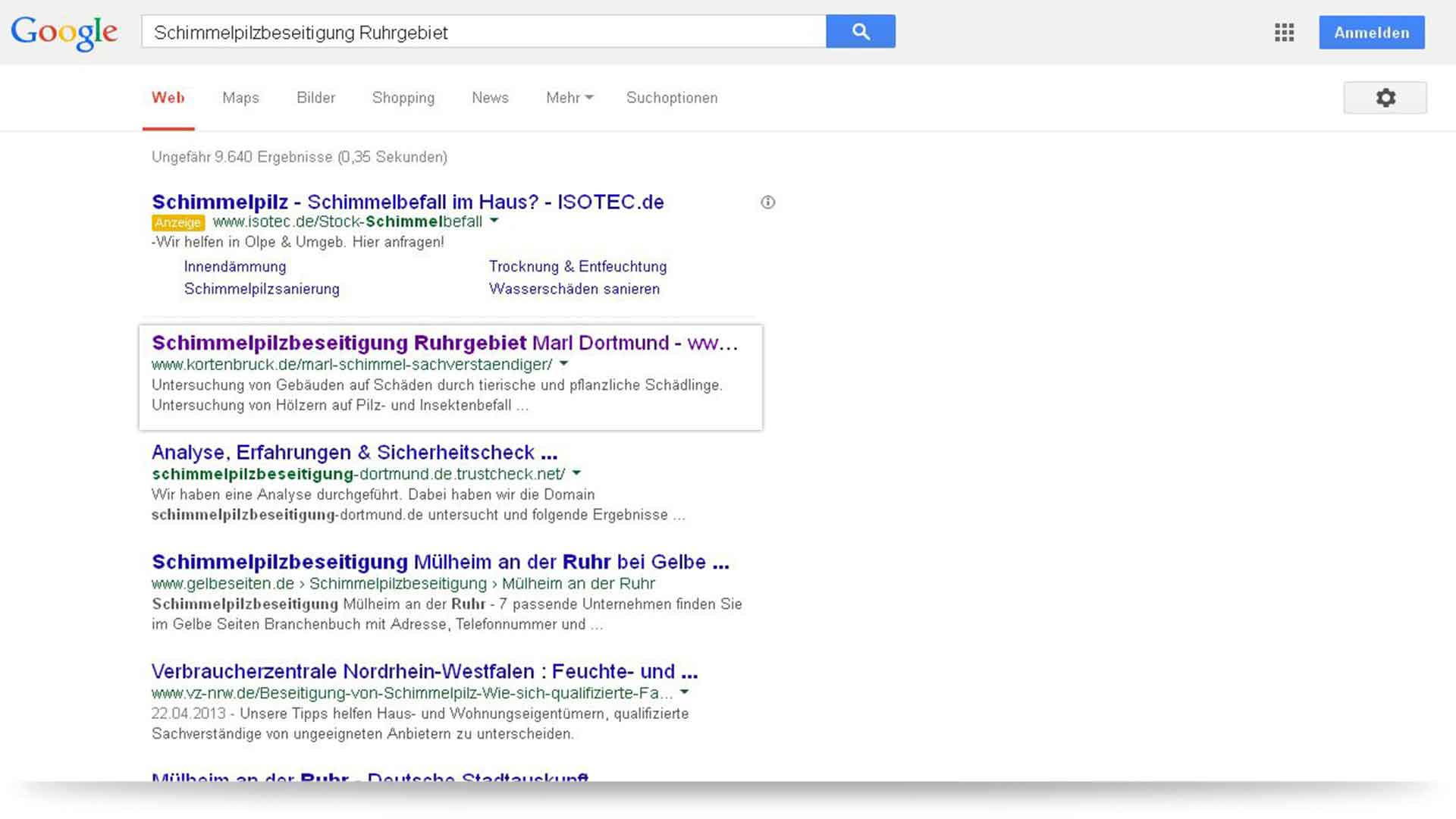Click the kortenbruck.de green URL text
Screen dimensions: 1456x819
352,365
